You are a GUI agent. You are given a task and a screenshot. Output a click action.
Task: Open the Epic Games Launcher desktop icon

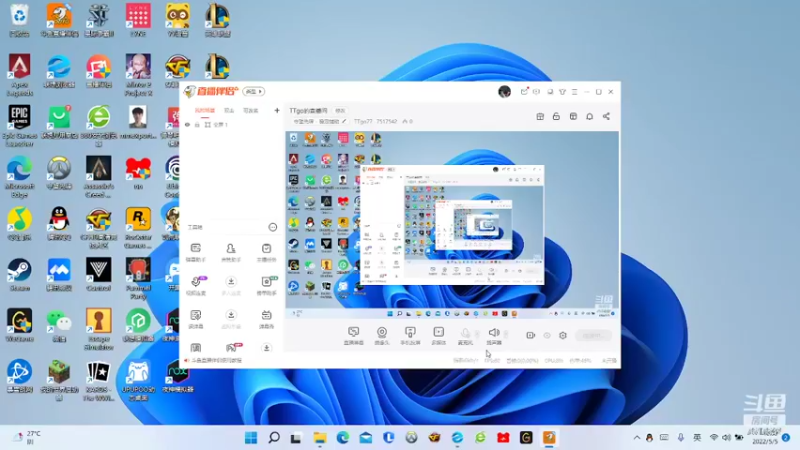click(x=19, y=126)
